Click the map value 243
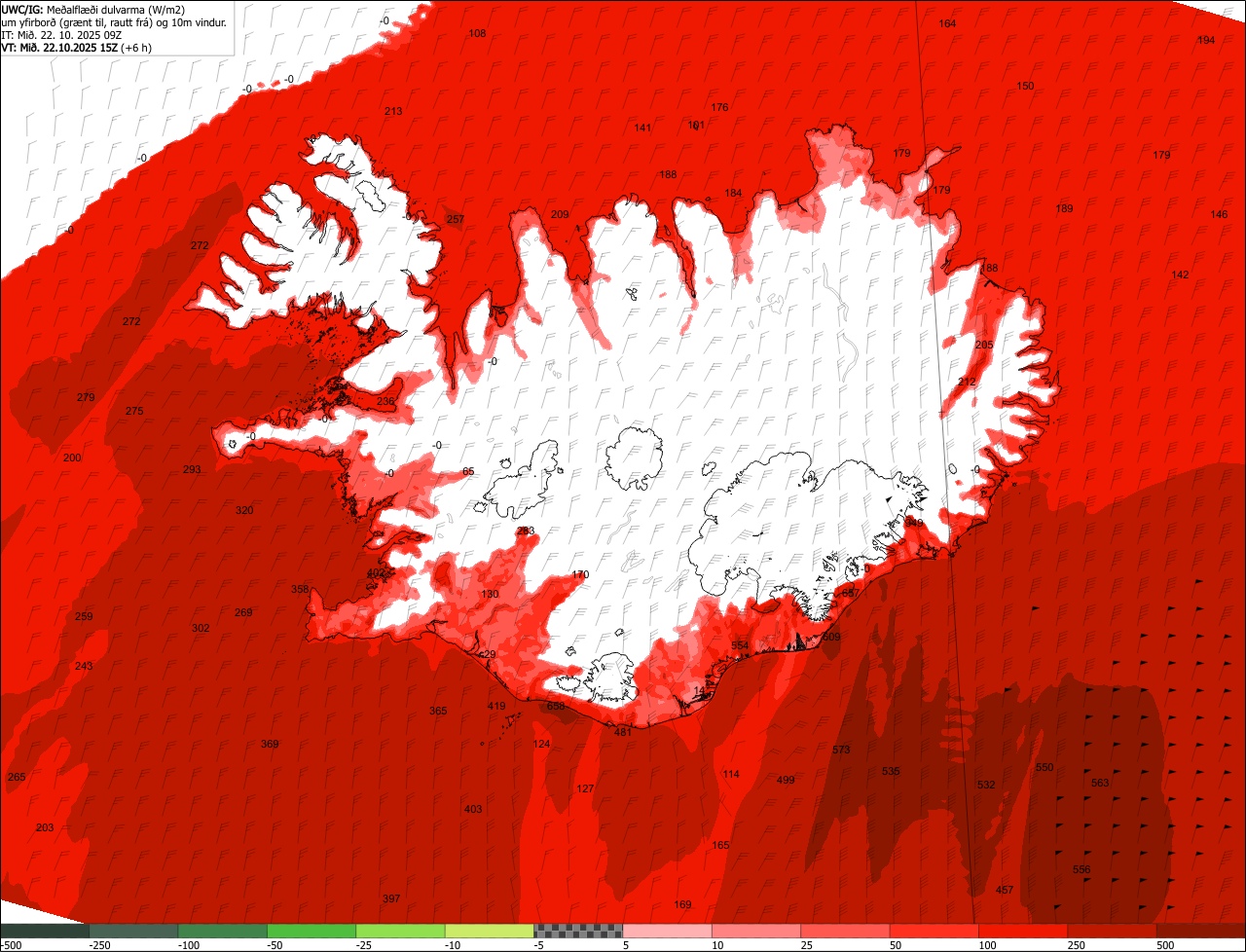1246x952 pixels. (x=84, y=666)
